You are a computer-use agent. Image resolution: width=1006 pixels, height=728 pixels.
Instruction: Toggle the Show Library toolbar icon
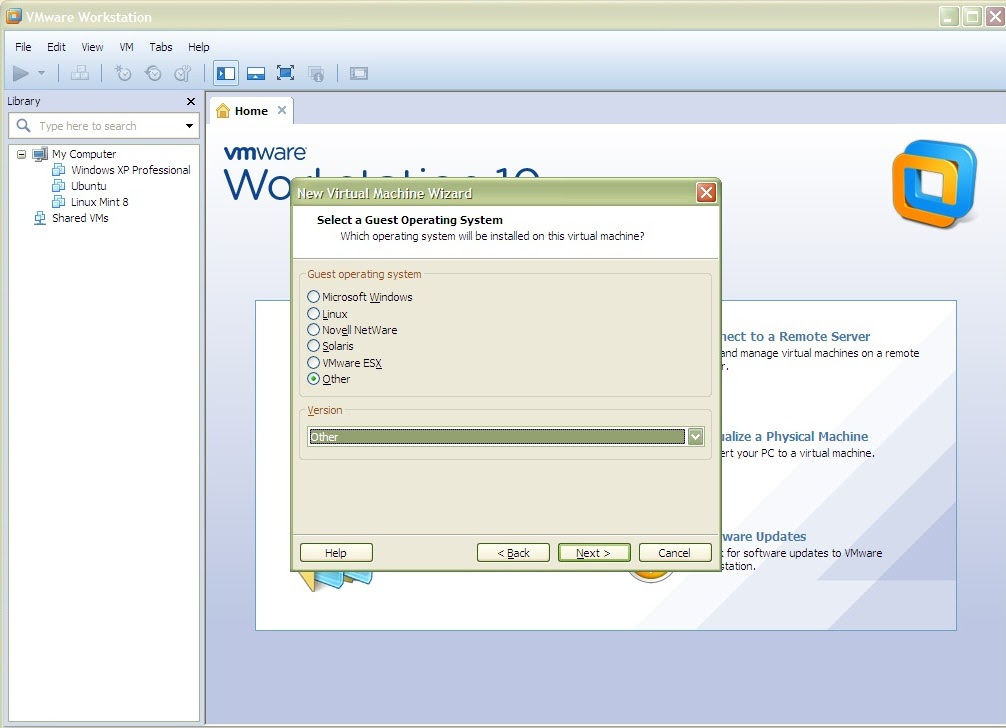pos(226,73)
